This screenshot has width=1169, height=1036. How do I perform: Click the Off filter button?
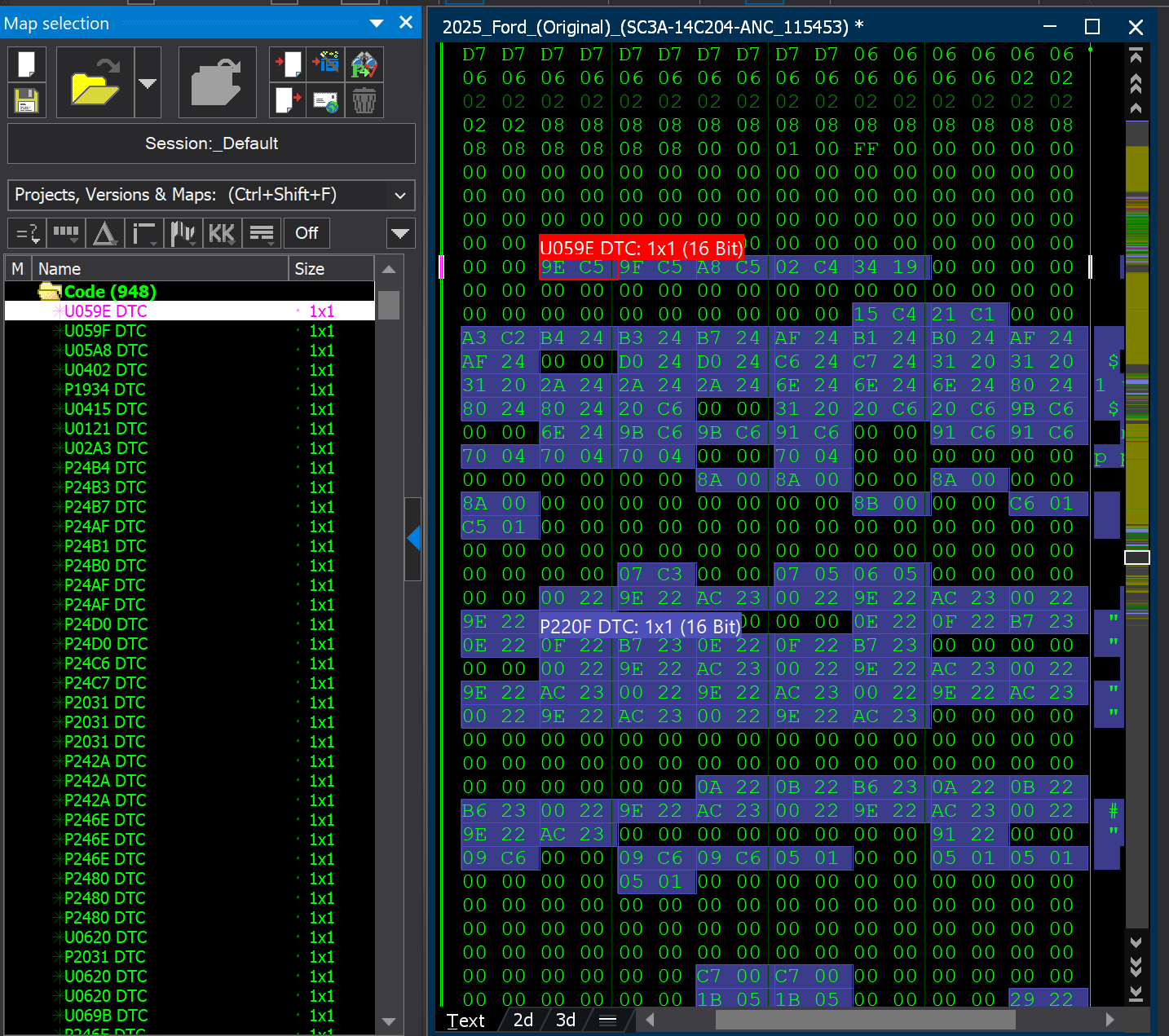tap(306, 233)
